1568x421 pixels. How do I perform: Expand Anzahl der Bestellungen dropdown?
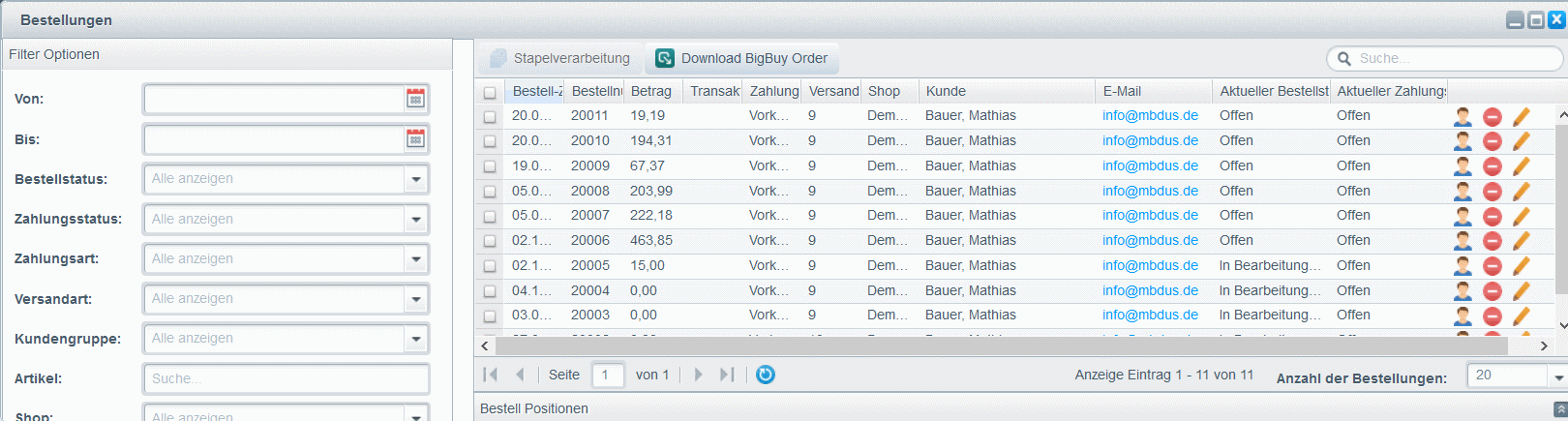1557,376
